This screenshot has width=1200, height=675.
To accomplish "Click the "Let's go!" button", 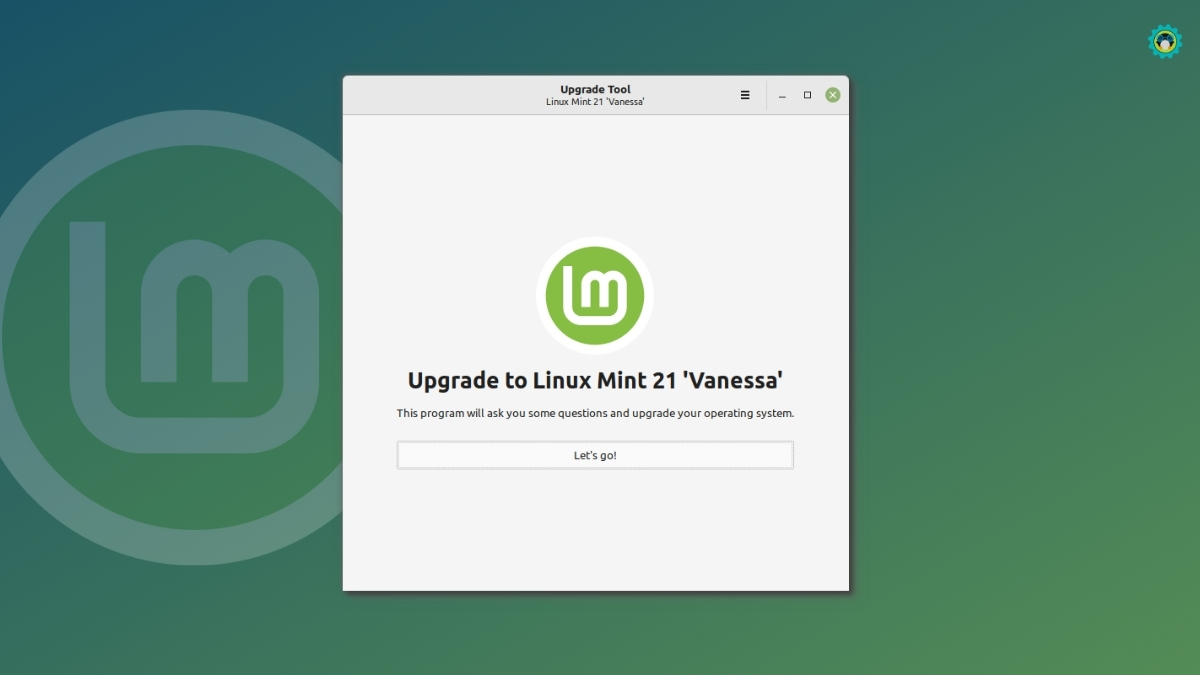I will coord(595,455).
